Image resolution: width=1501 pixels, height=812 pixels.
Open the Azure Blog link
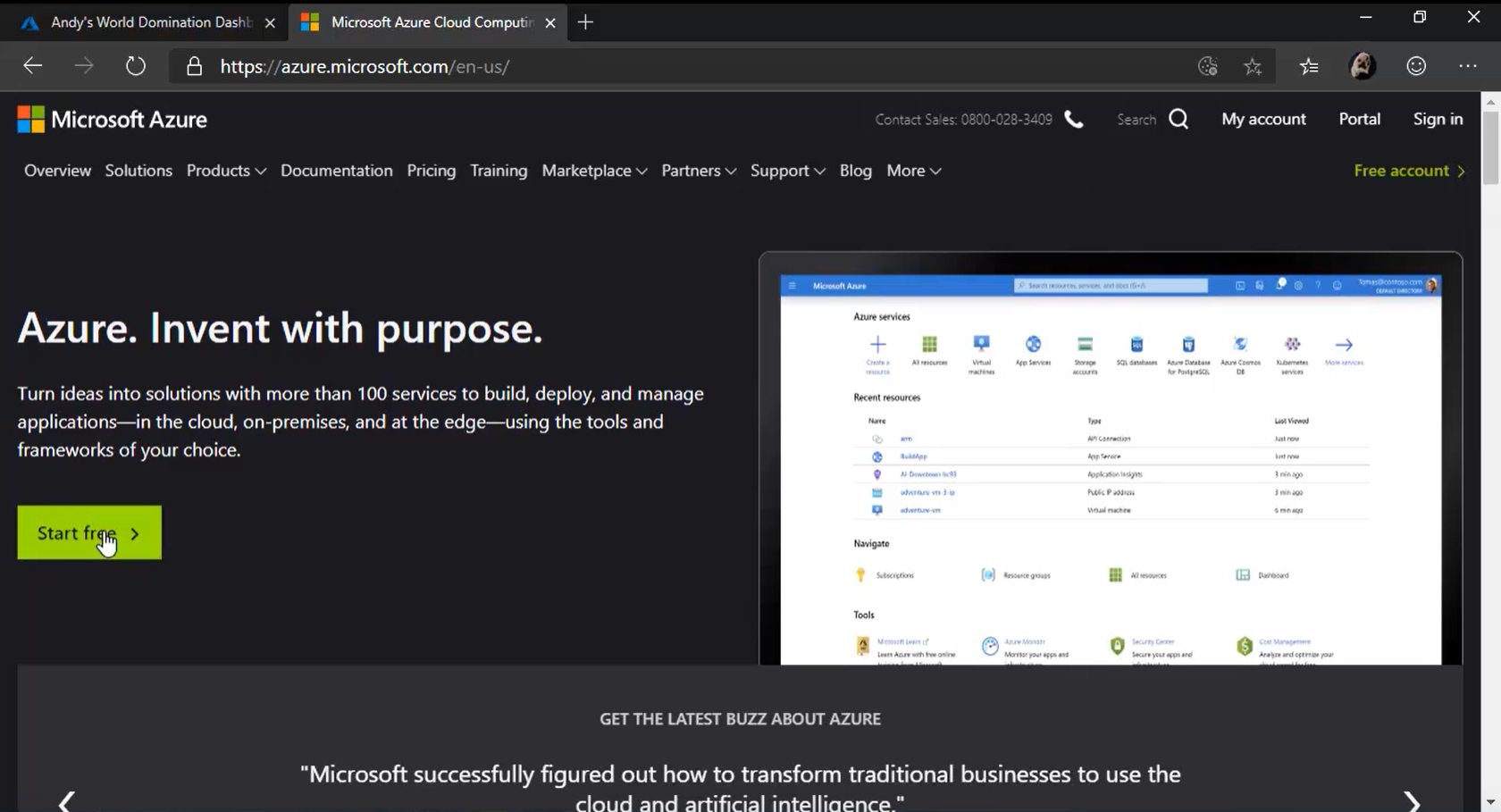[x=855, y=171]
